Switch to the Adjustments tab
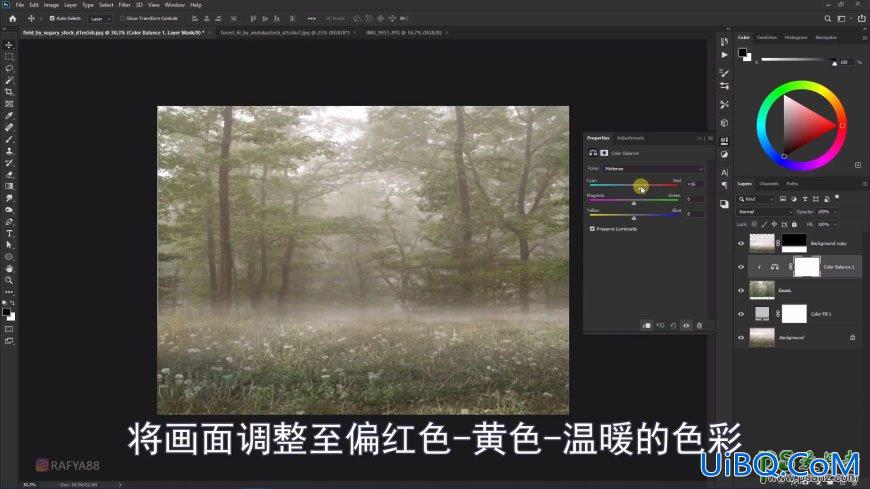Screen dimensions: 870x489 (x=630, y=138)
